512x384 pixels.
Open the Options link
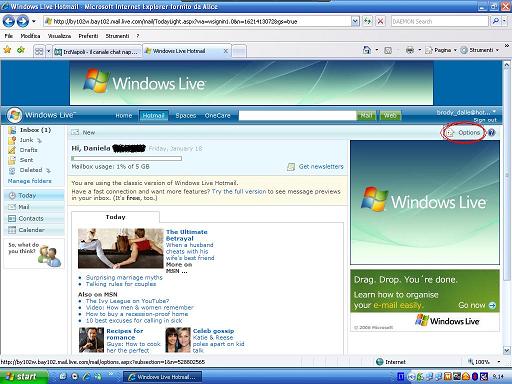pyautogui.click(x=469, y=133)
